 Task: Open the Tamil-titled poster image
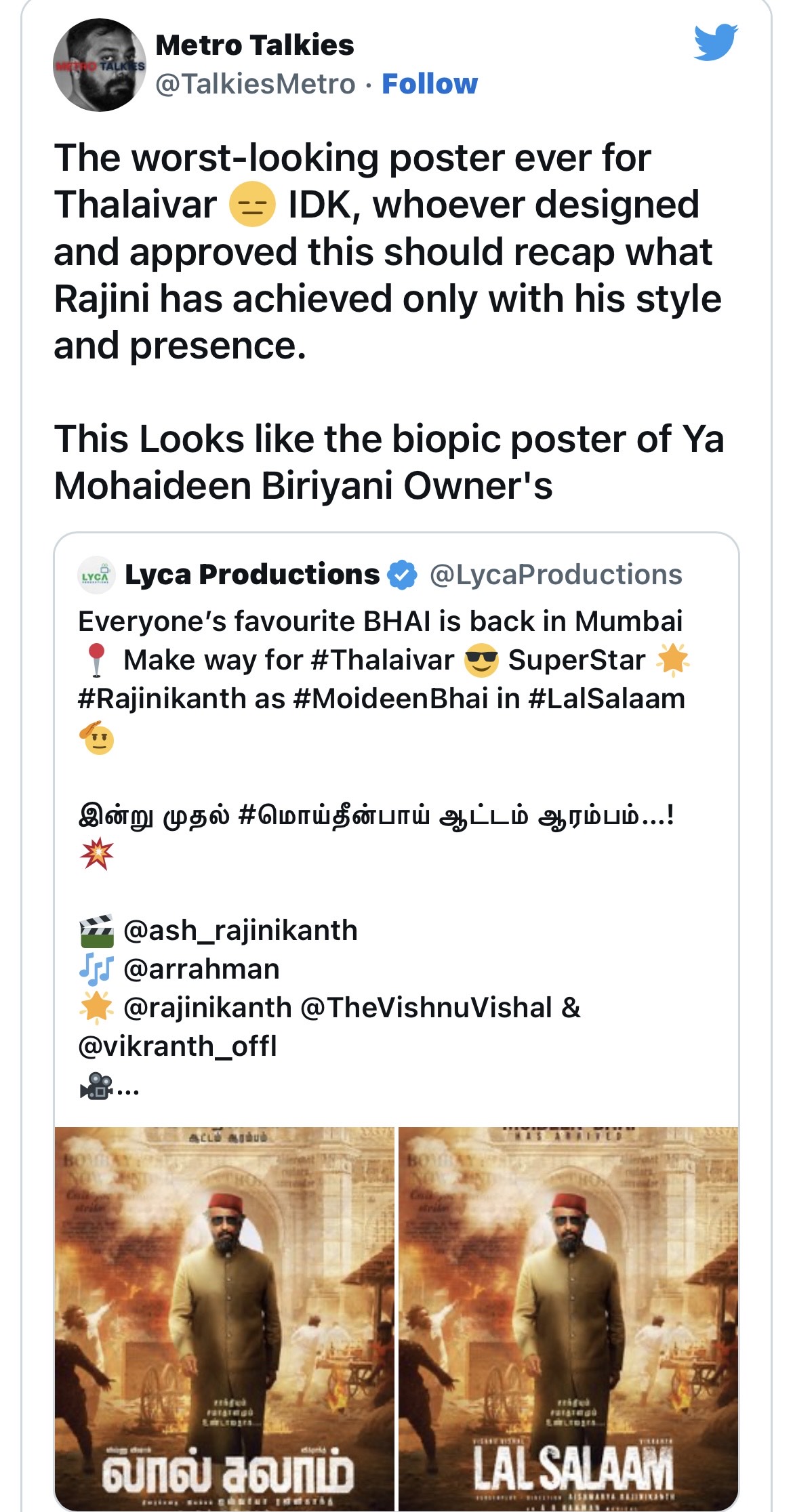[224, 1318]
